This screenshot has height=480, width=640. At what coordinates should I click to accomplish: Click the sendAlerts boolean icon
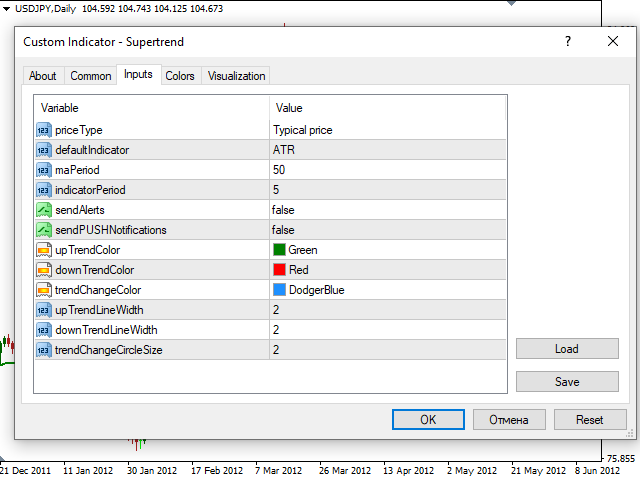(43, 210)
